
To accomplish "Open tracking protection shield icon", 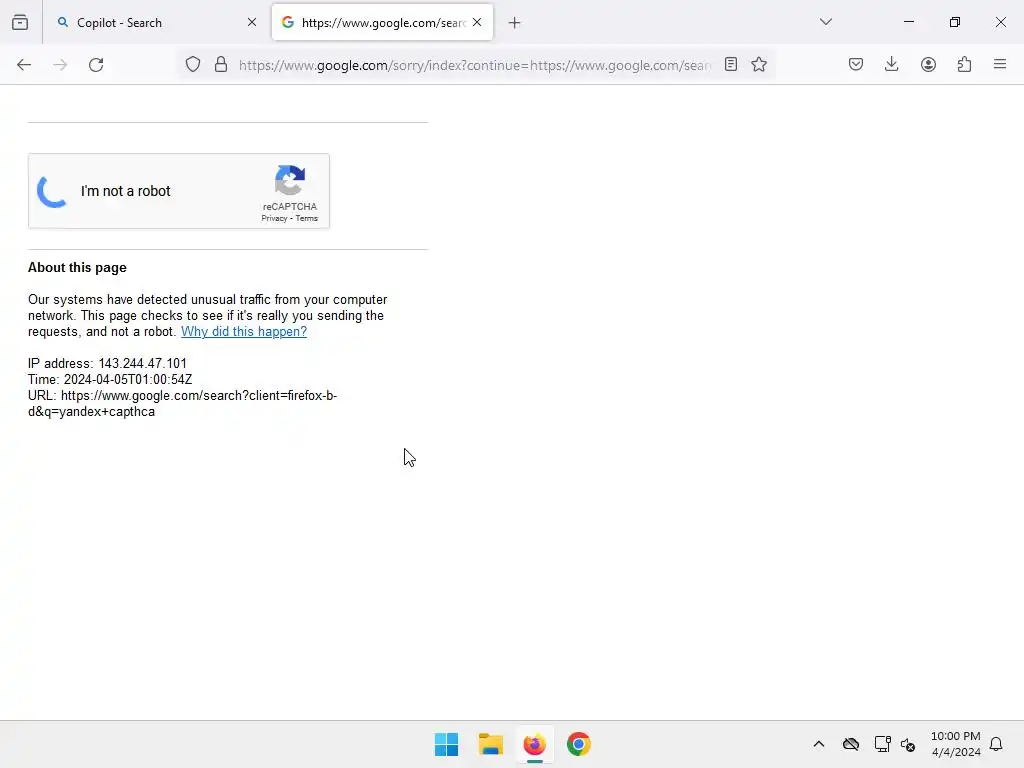I will click(x=193, y=65).
